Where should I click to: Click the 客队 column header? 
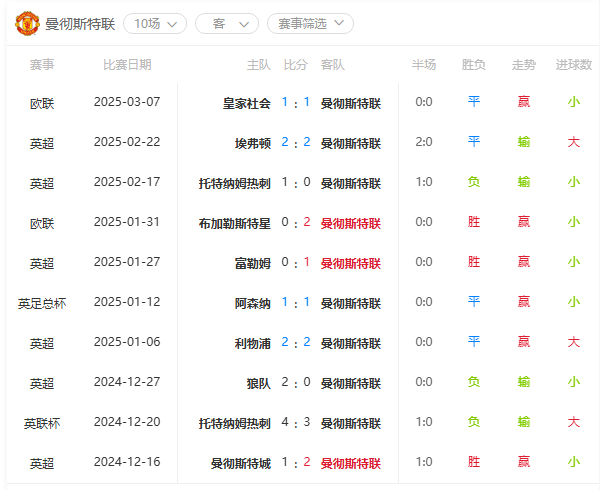point(333,65)
